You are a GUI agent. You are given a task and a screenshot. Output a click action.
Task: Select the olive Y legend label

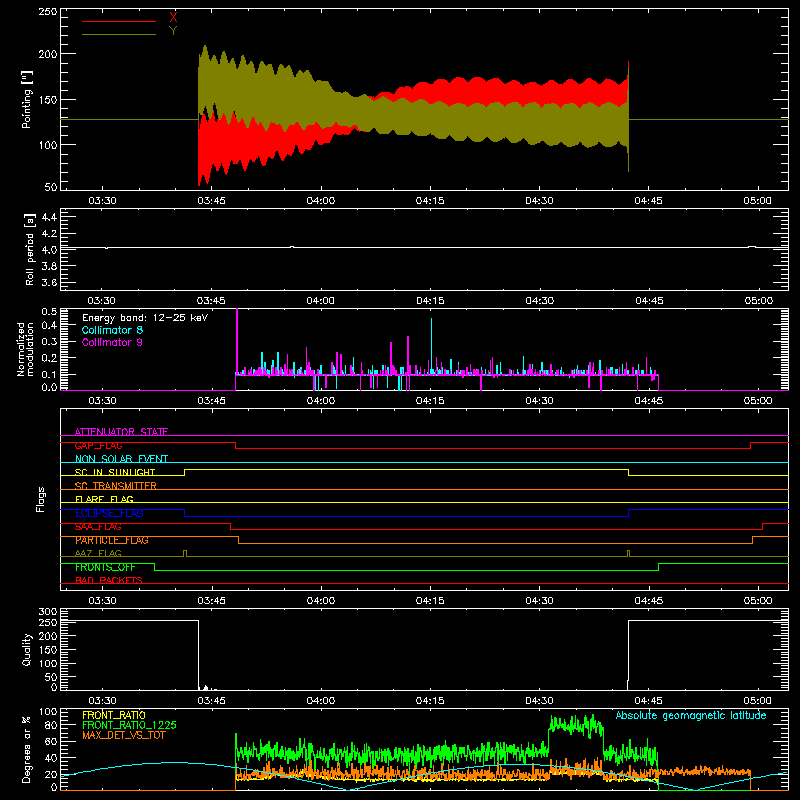173,31
